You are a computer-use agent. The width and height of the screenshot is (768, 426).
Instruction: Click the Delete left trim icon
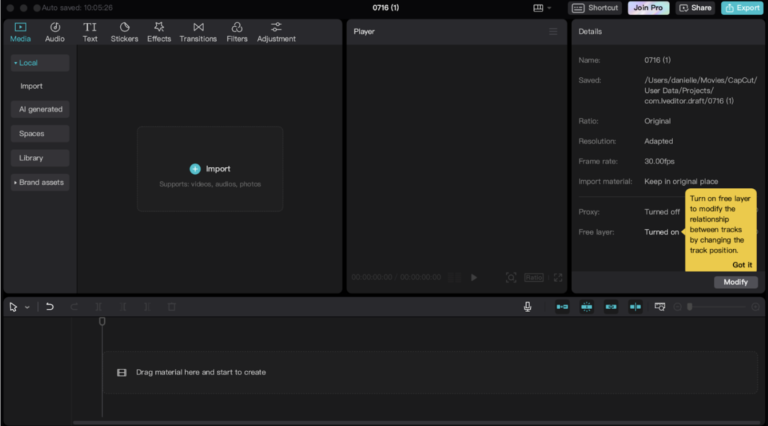[123, 307]
